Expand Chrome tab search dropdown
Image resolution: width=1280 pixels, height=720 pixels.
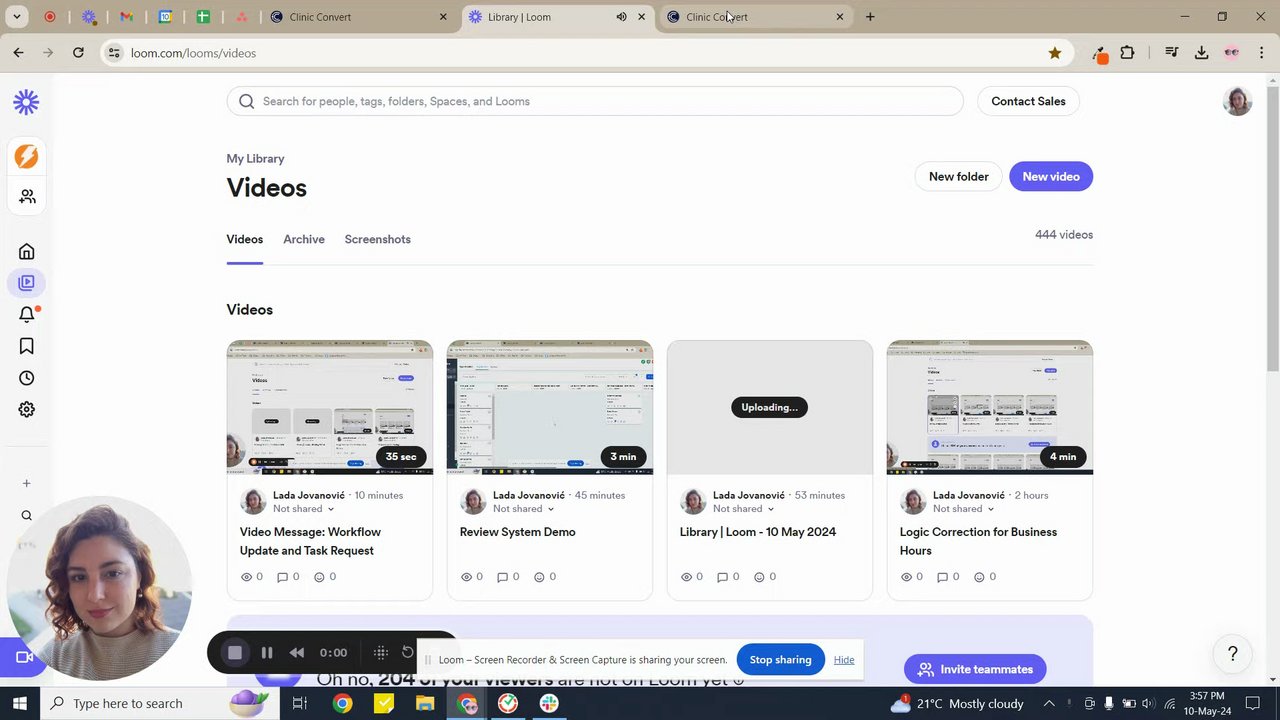17,17
